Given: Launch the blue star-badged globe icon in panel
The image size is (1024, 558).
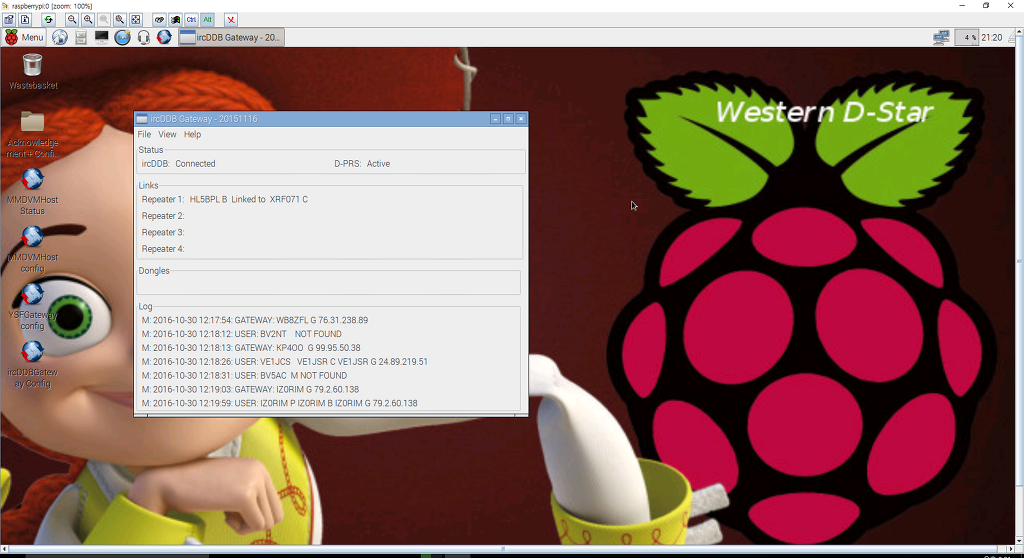Looking at the screenshot, I should click(122, 37).
